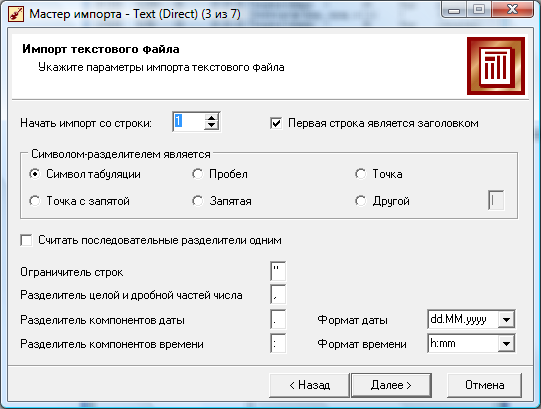The width and height of the screenshot is (541, 409).
Task: Cancel the wizard with 'Отмена'
Action: point(484,385)
